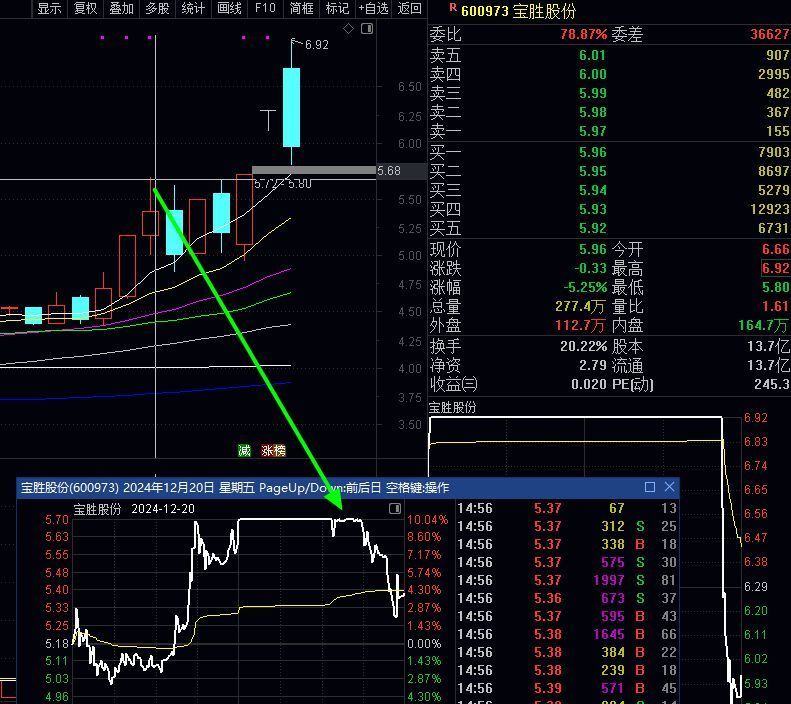Image resolution: width=791 pixels, height=704 pixels.
Task: Click the 宝胜股份 2024-12-20 popup chart title
Action: pyautogui.click(x=134, y=508)
